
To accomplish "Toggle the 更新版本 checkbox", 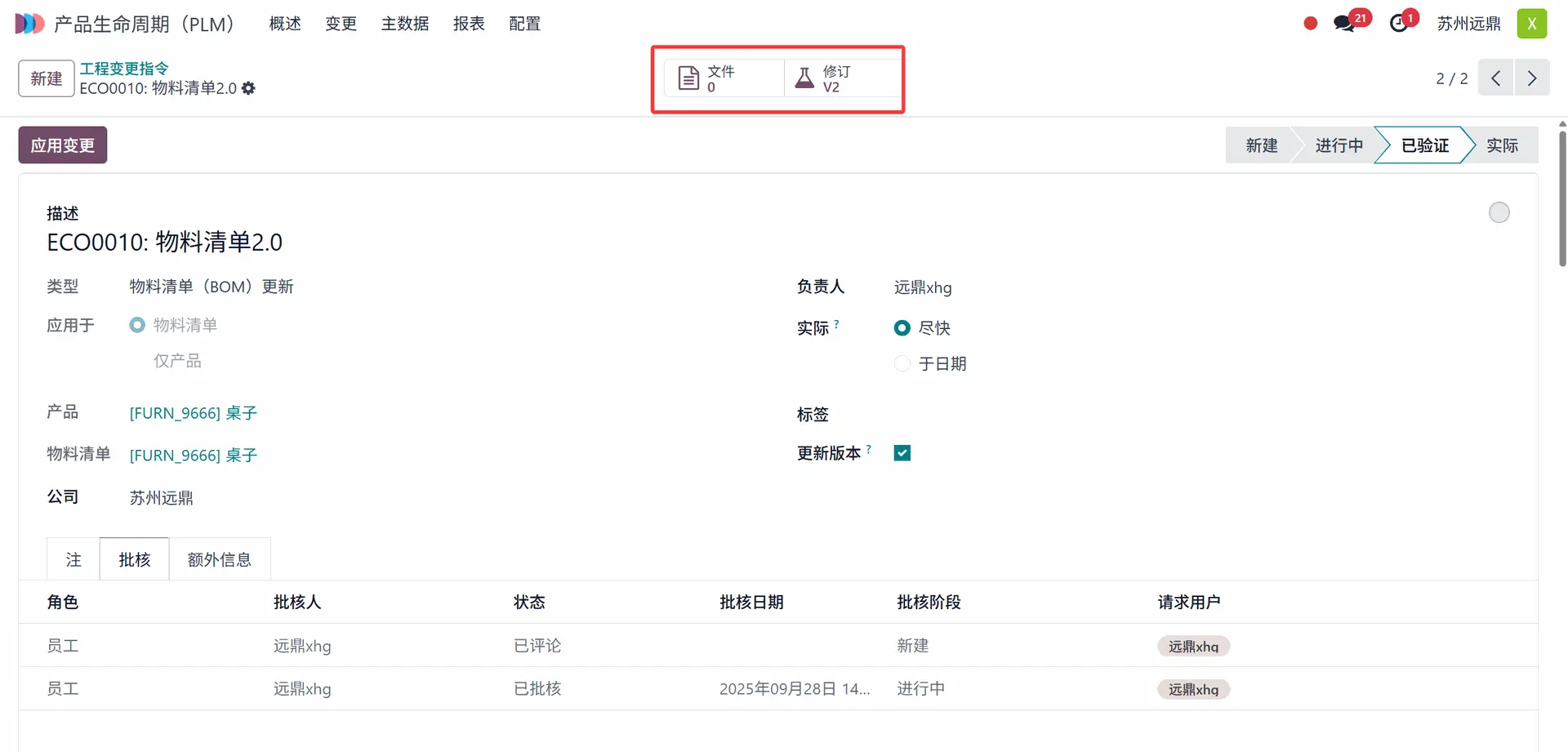I will tap(902, 453).
